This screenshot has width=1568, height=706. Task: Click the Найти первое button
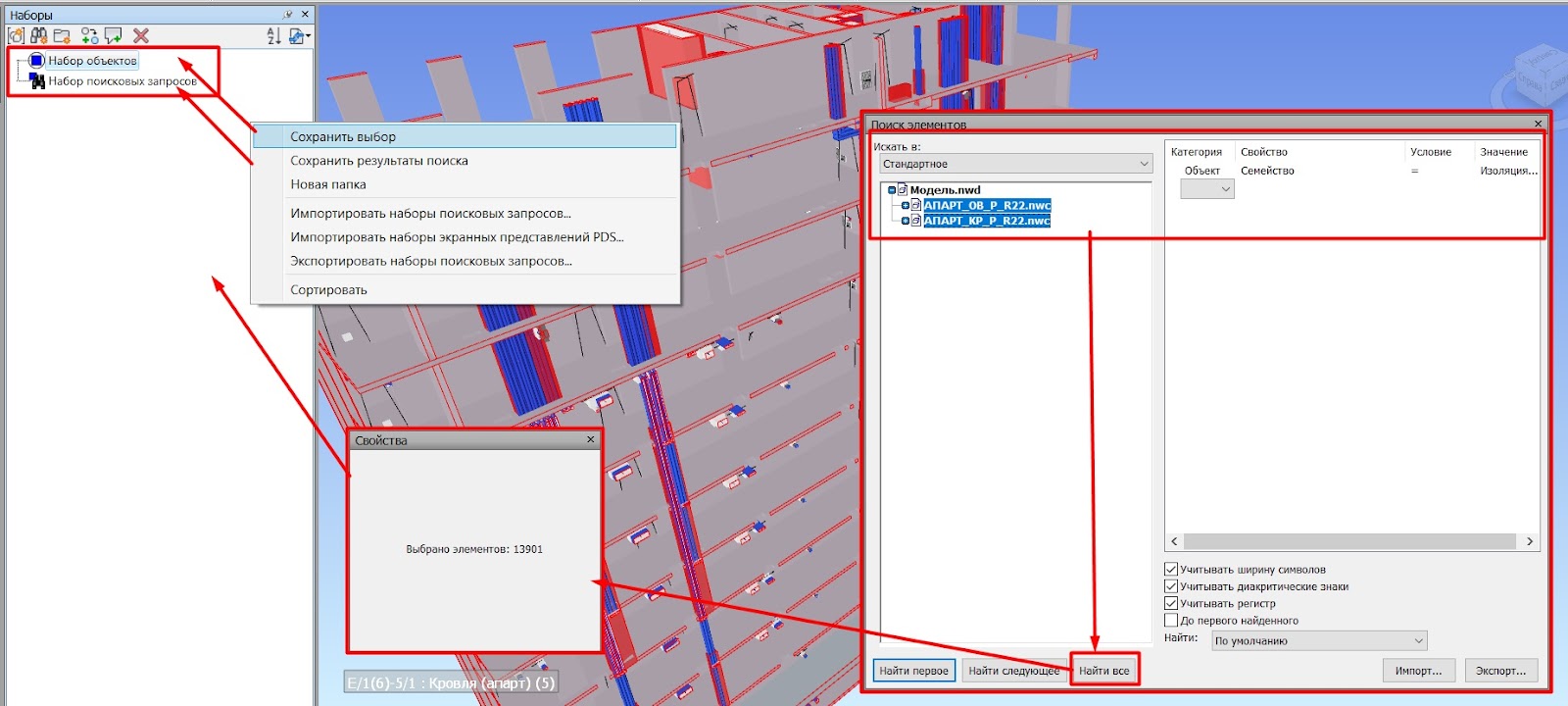tap(913, 671)
